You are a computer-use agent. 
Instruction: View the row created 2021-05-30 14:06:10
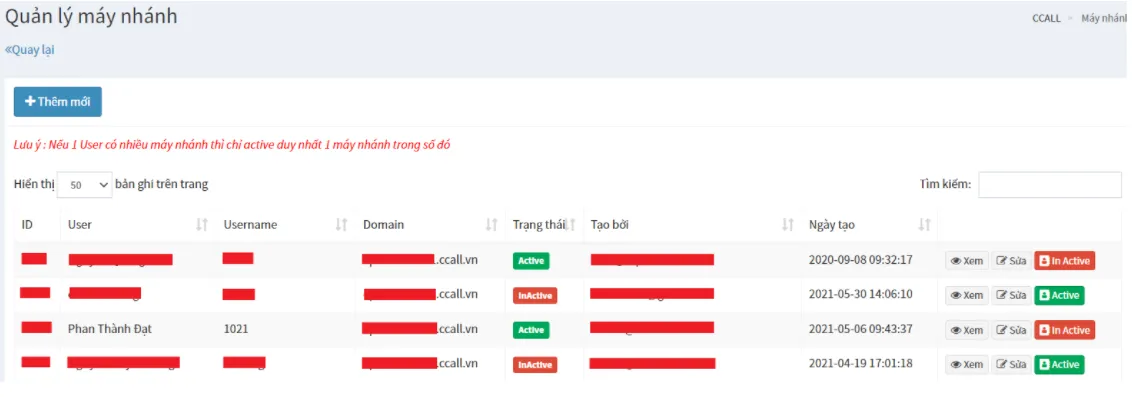click(x=967, y=295)
